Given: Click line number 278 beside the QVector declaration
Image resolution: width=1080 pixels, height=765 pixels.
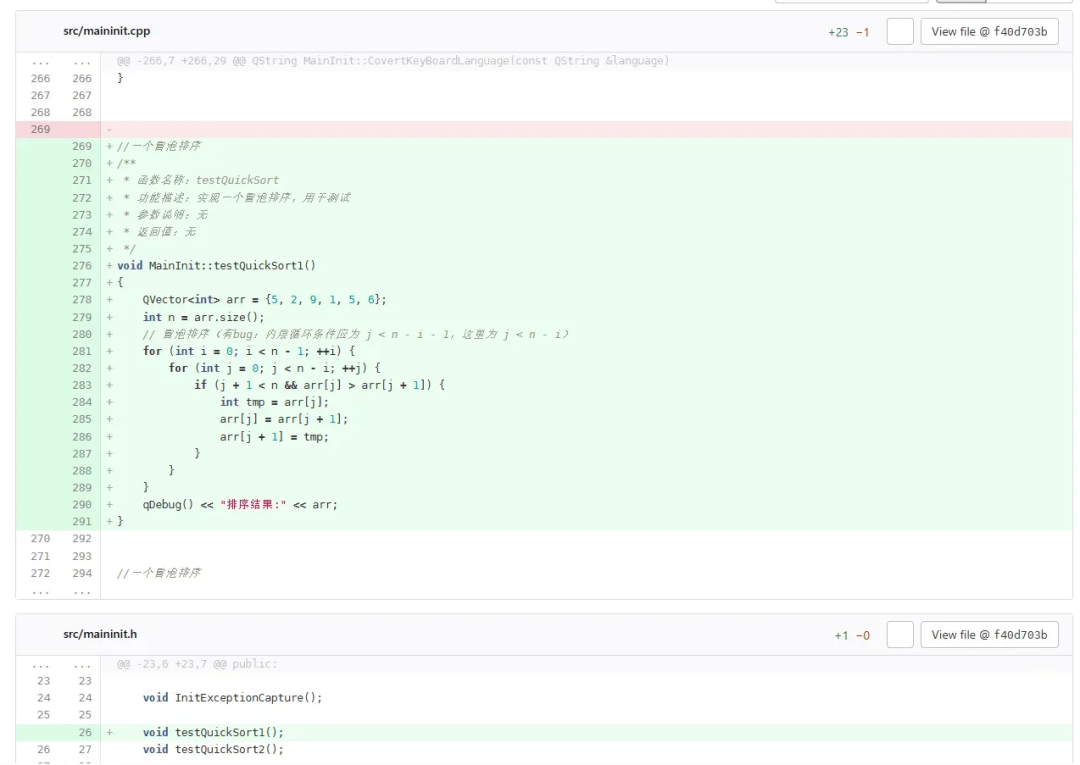Looking at the screenshot, I should click(81, 300).
